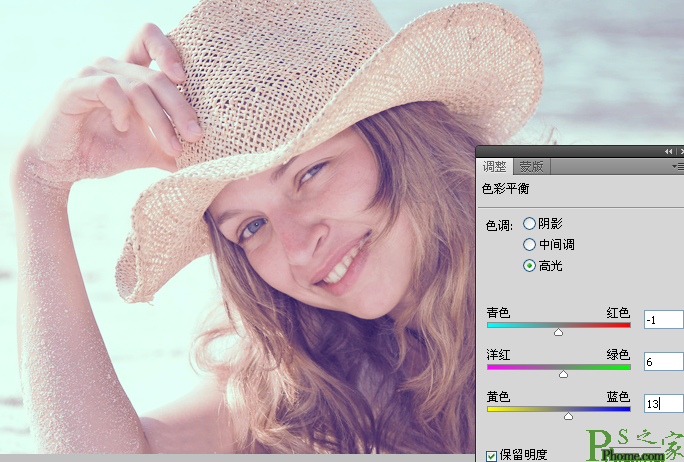Click the 黄色-蓝色 slider handle

tap(568, 417)
